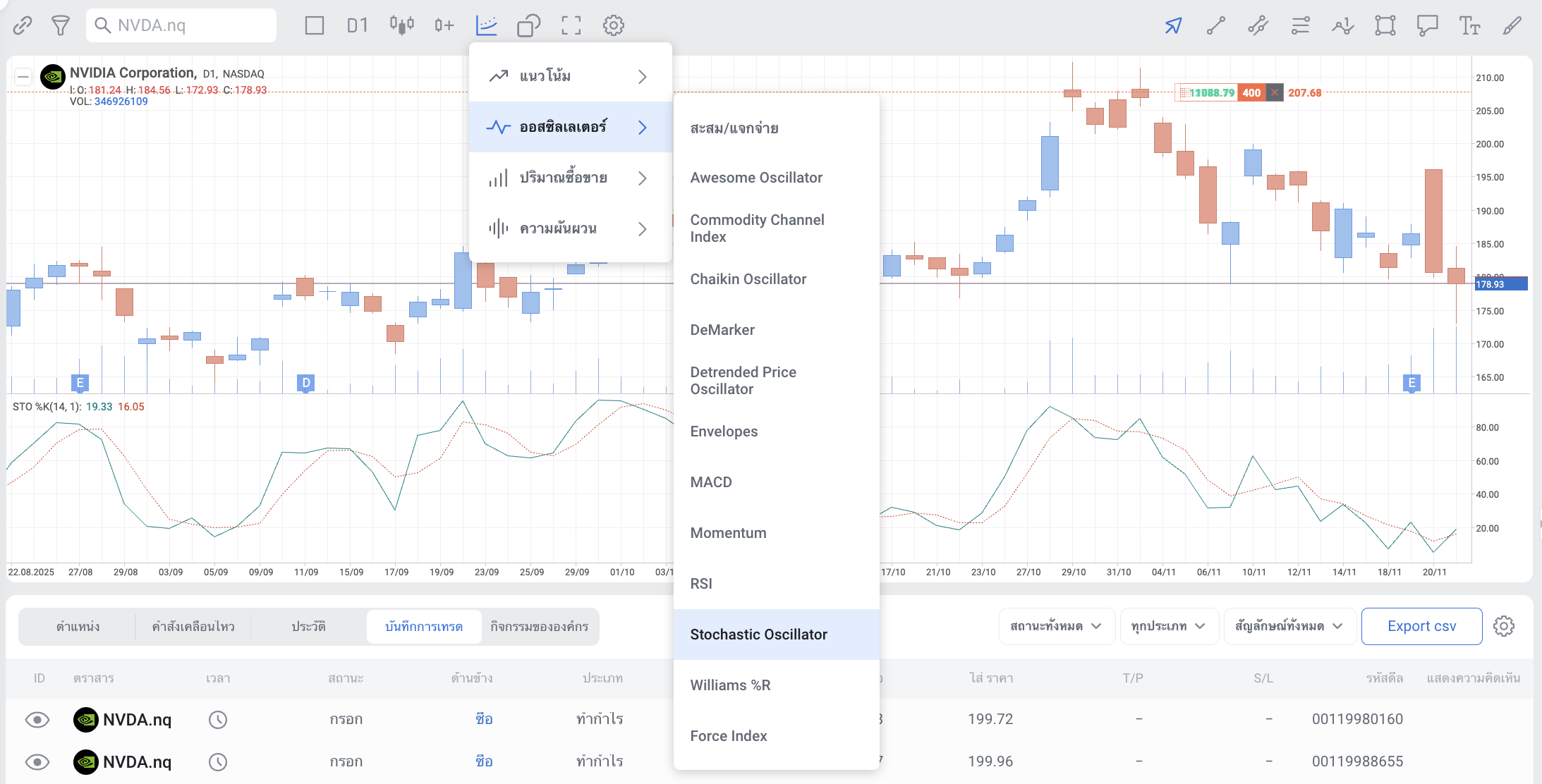Open the ทุกประเภท type dropdown
Image resolution: width=1542 pixels, height=784 pixels.
tap(1168, 626)
